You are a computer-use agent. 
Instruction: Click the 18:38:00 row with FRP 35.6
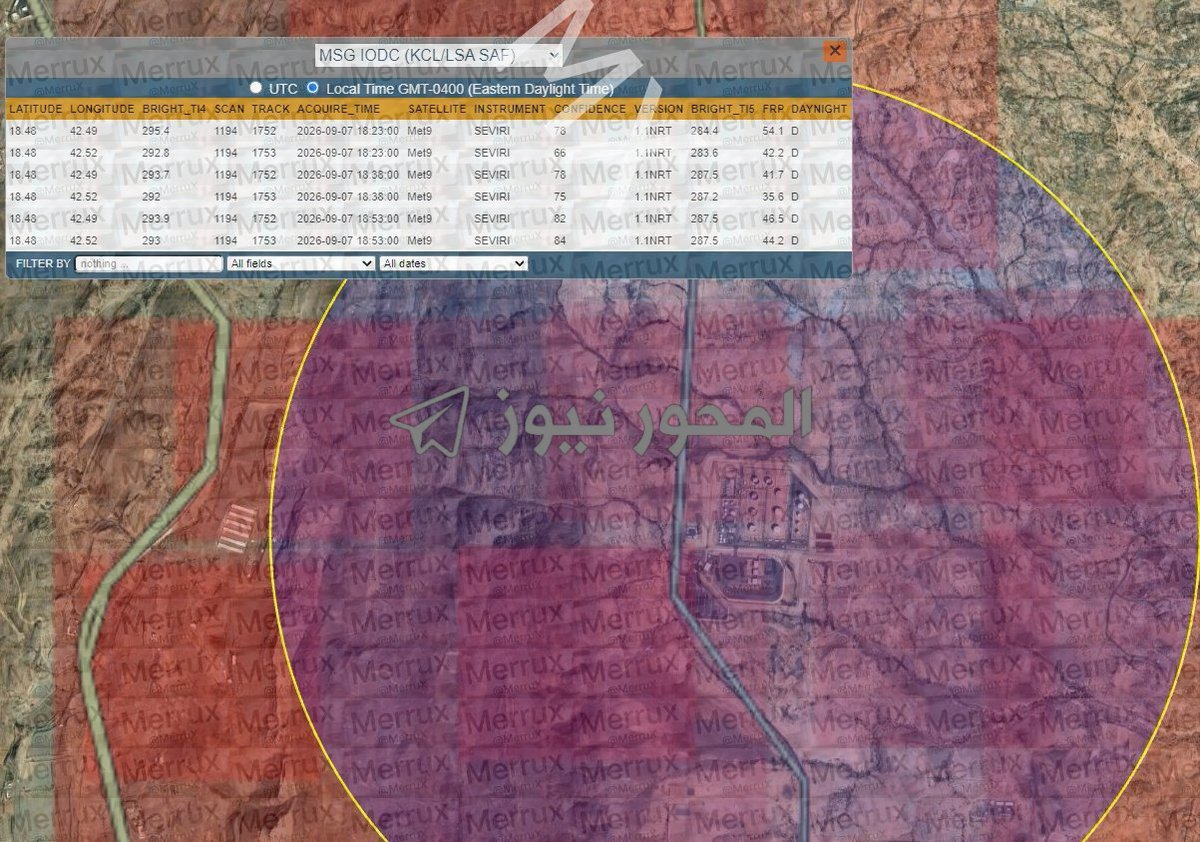click(x=429, y=197)
